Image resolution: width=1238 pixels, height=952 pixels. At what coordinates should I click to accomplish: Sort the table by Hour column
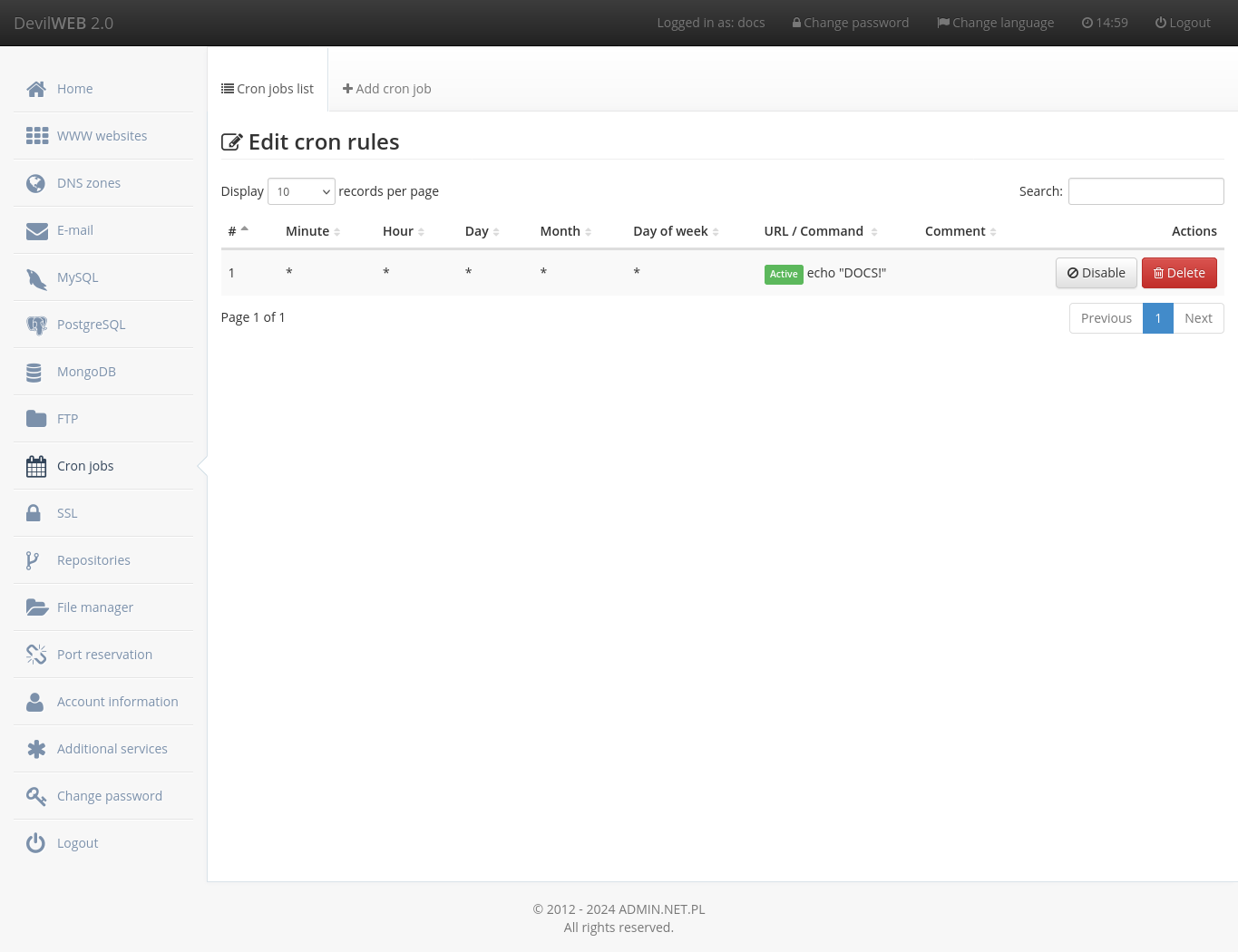pyautogui.click(x=403, y=230)
